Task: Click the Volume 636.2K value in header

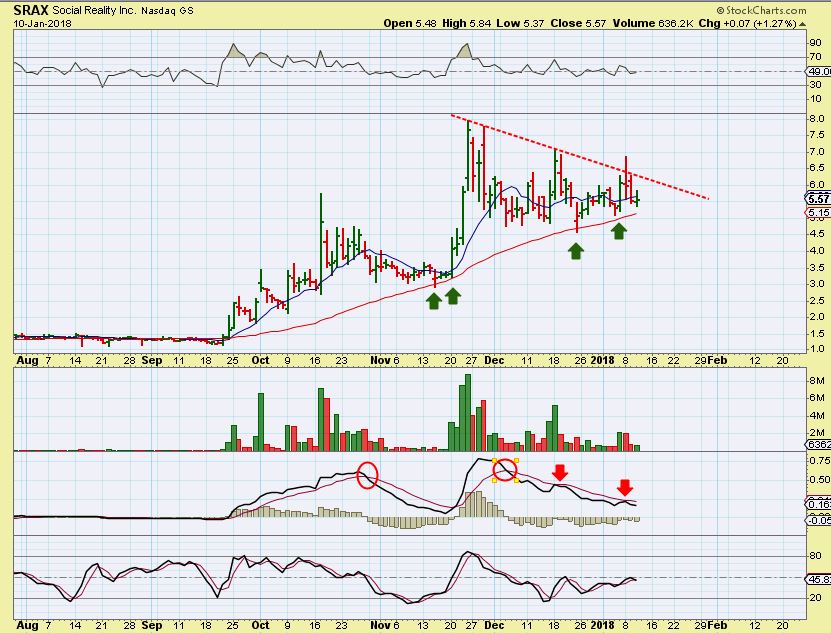Action: coord(653,24)
